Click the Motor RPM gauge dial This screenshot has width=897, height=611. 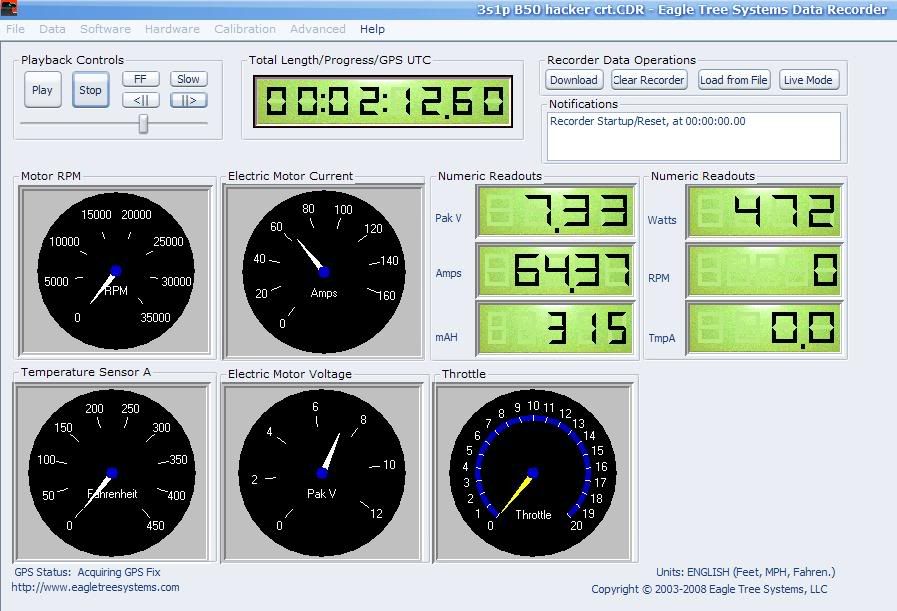coord(115,271)
